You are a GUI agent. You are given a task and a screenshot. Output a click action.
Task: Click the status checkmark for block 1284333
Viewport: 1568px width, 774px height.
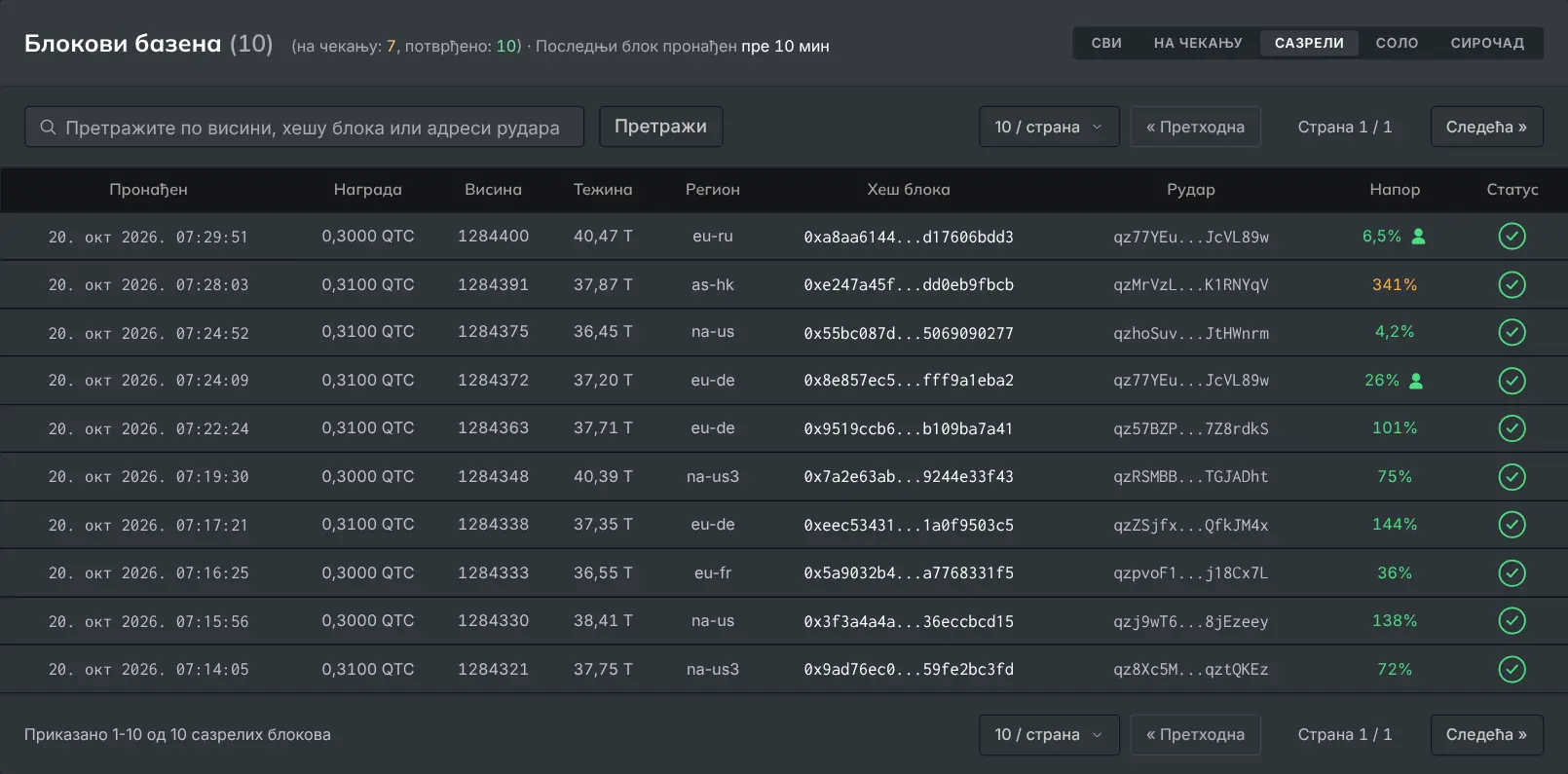click(x=1512, y=572)
